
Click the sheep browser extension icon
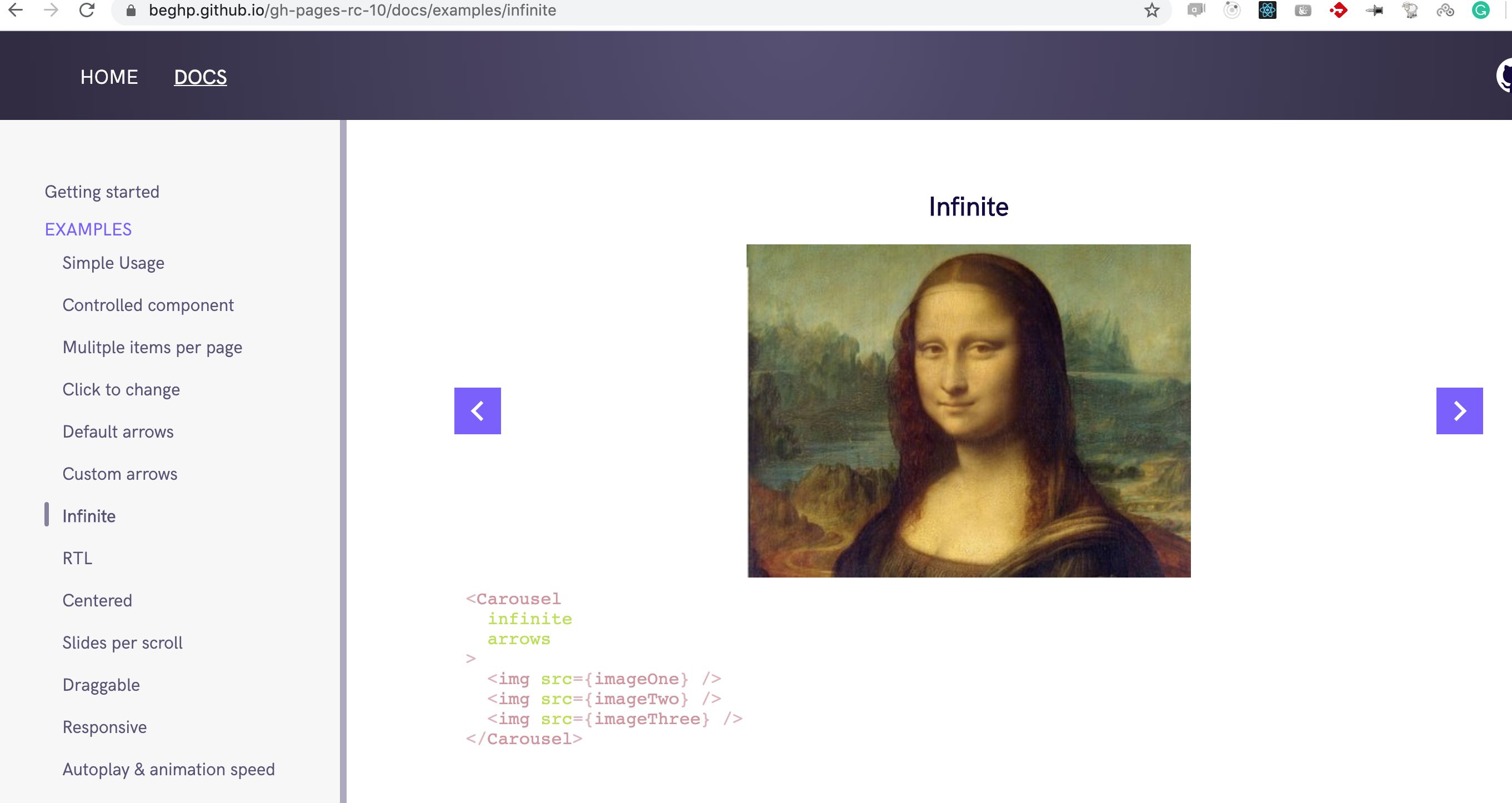click(1411, 10)
